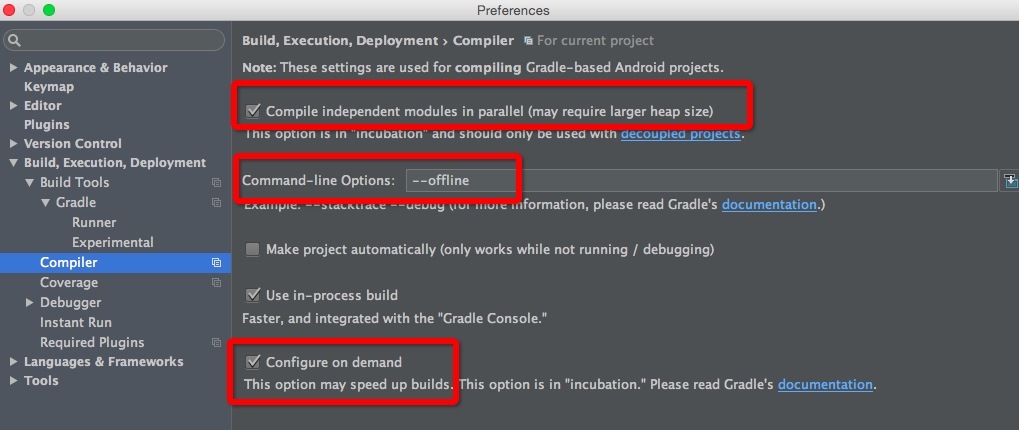Disable the Use in-process build checkbox

(253, 295)
